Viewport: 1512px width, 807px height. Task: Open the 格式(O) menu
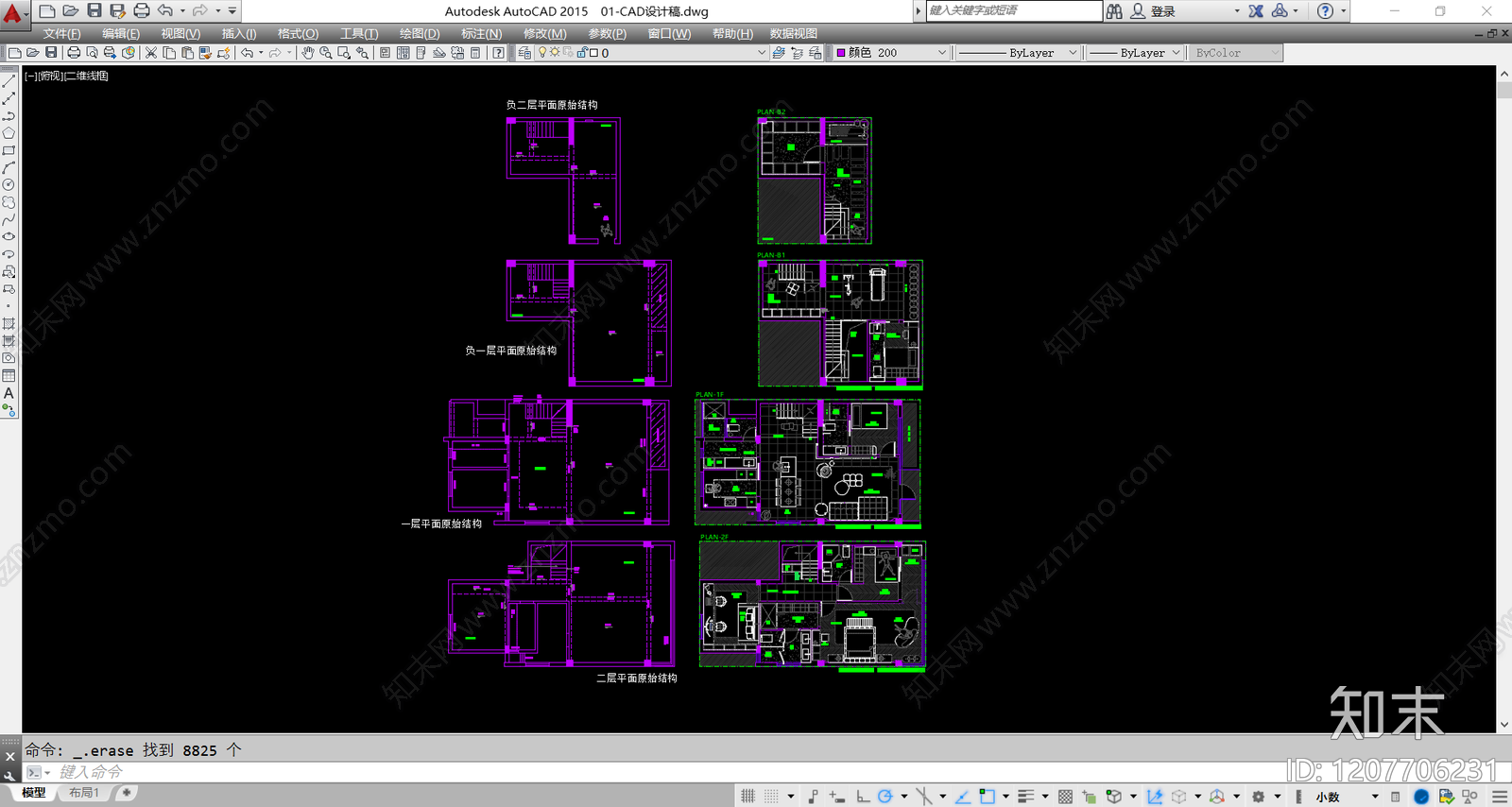[298, 33]
